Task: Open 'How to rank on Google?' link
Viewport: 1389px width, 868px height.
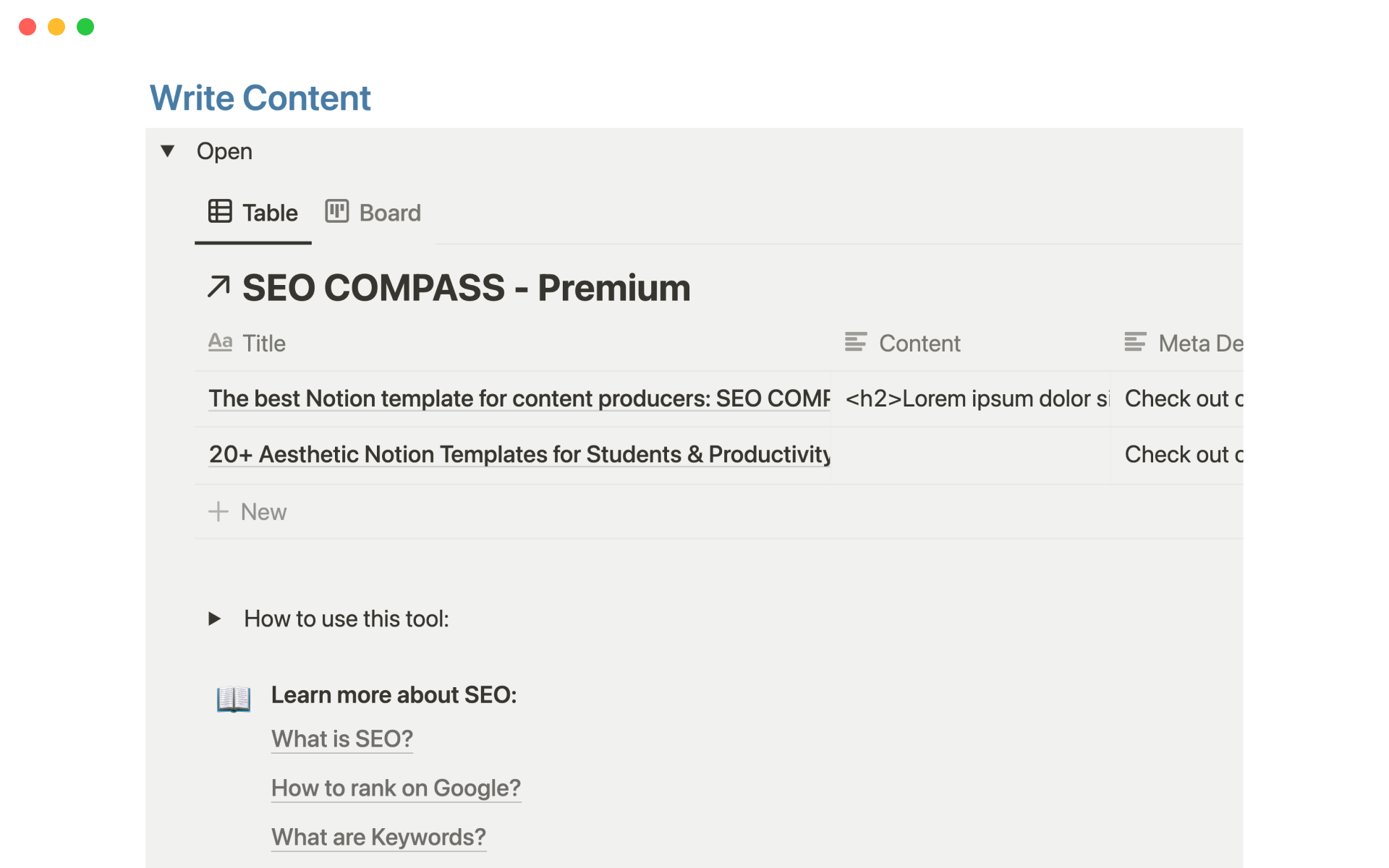Action: (x=396, y=788)
